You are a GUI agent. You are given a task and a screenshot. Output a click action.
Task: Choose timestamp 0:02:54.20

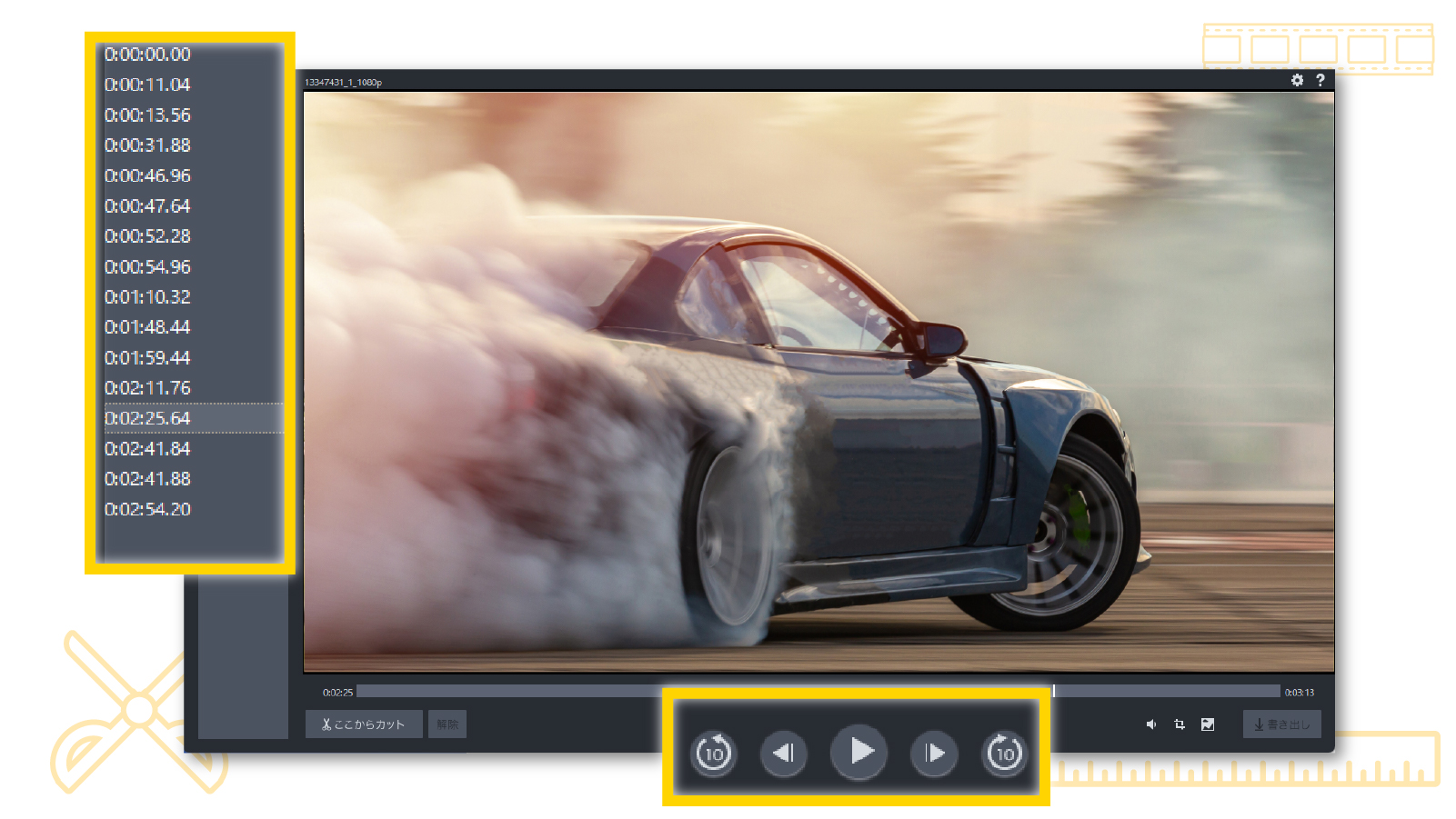(148, 509)
